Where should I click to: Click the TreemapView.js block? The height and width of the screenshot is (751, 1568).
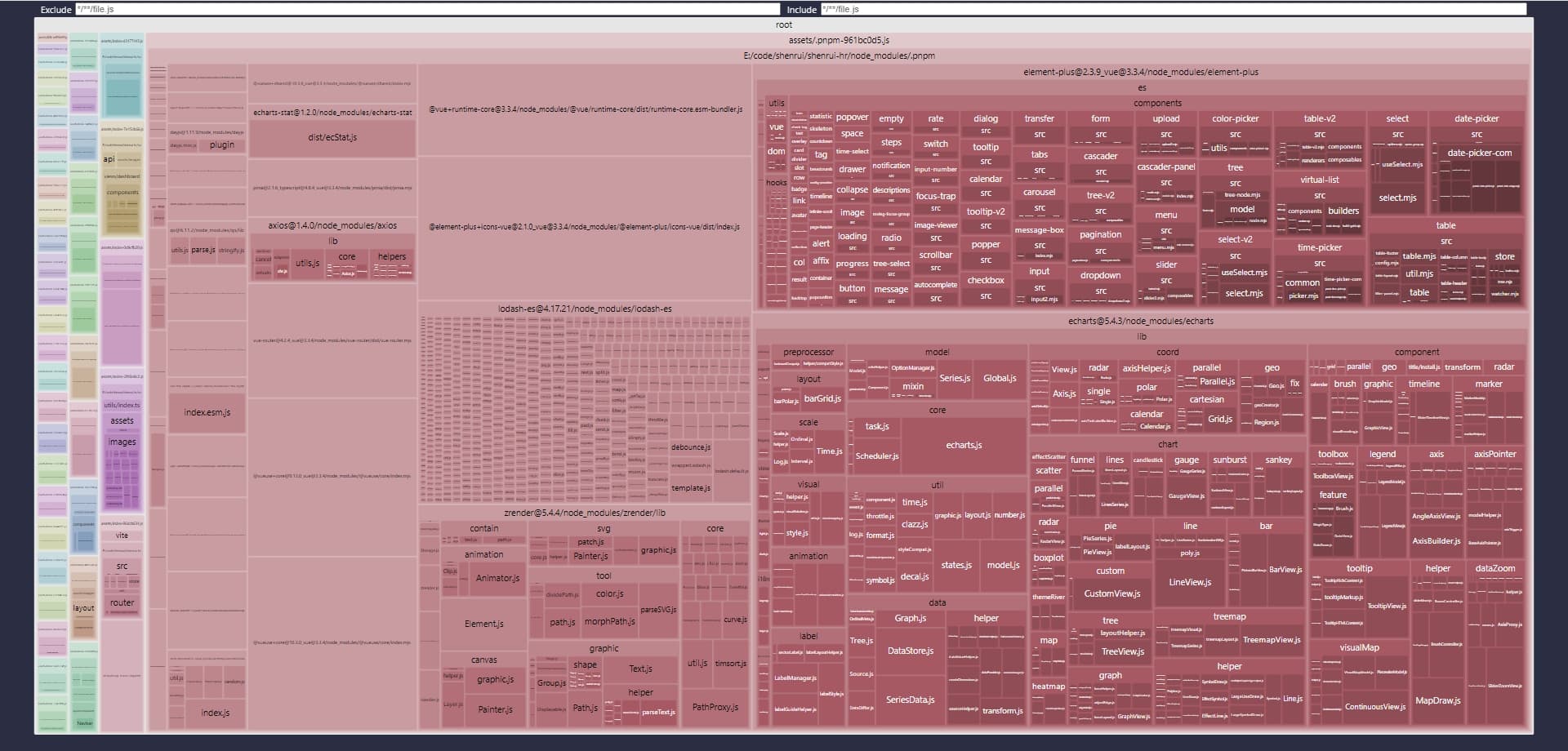1272,640
